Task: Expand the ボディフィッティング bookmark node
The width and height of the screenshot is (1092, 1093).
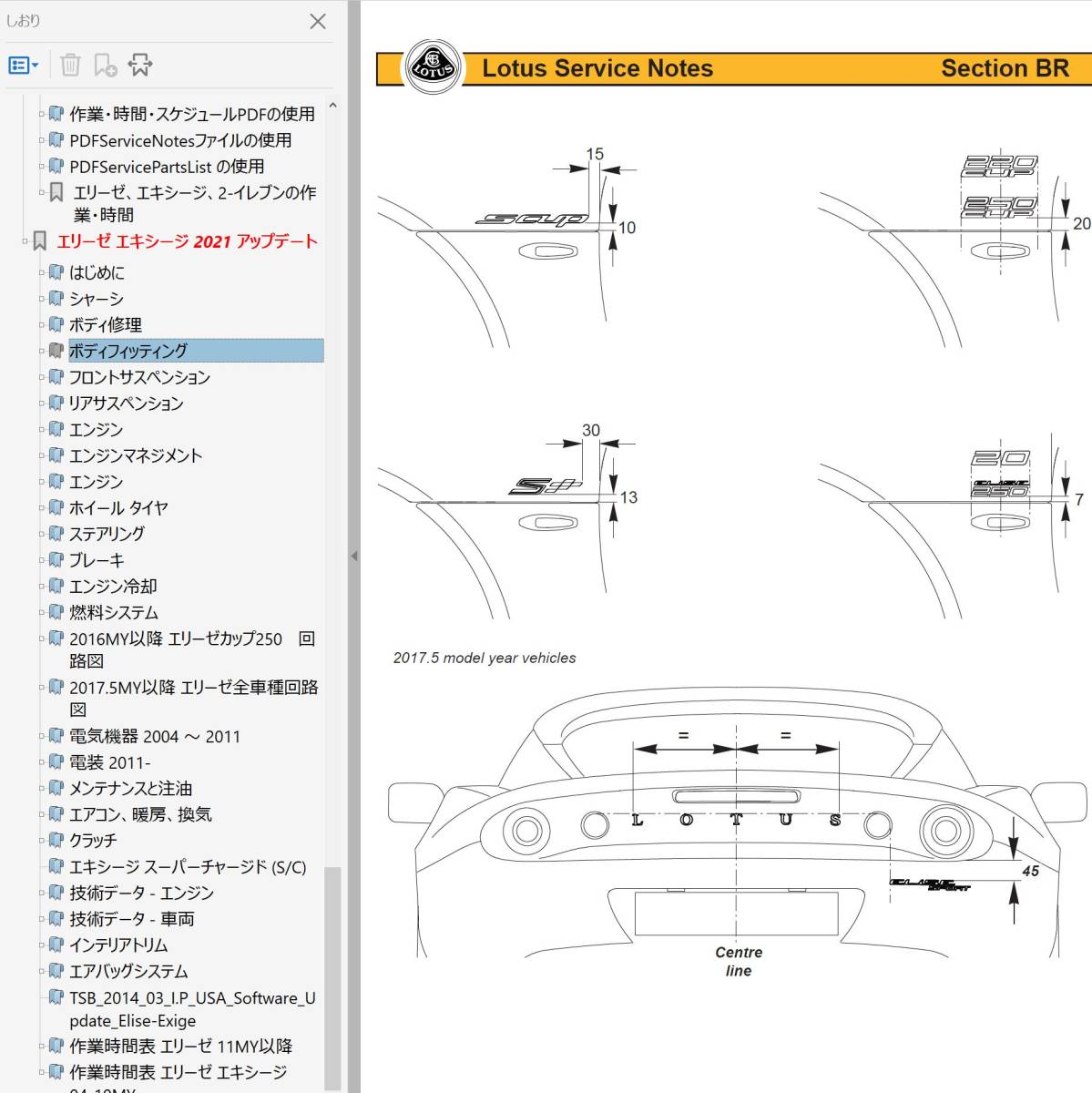Action: (42, 351)
